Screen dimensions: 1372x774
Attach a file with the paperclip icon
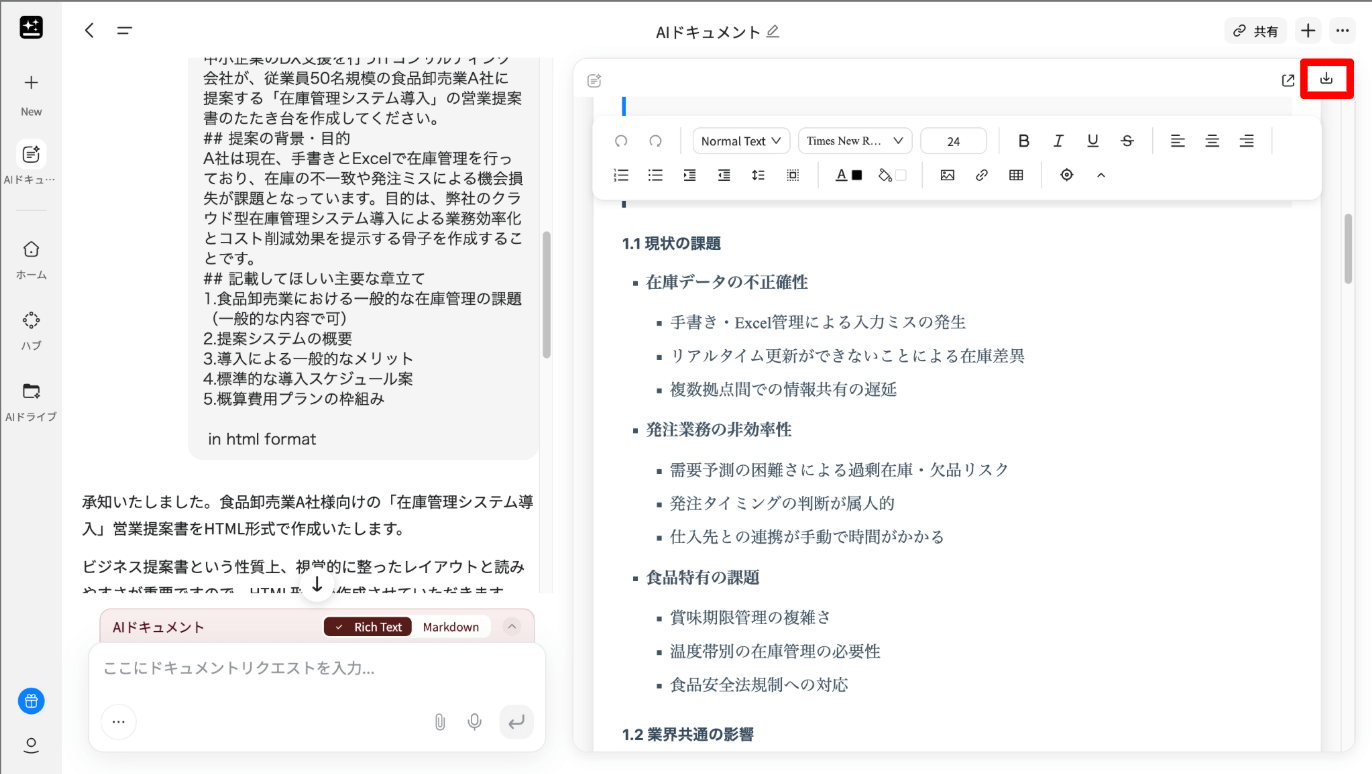(x=439, y=721)
